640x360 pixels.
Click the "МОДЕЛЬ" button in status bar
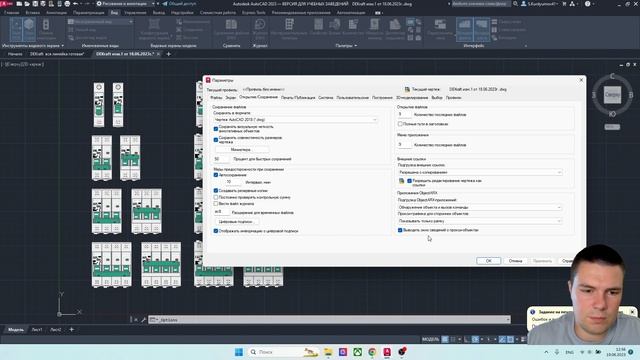tap(430, 339)
